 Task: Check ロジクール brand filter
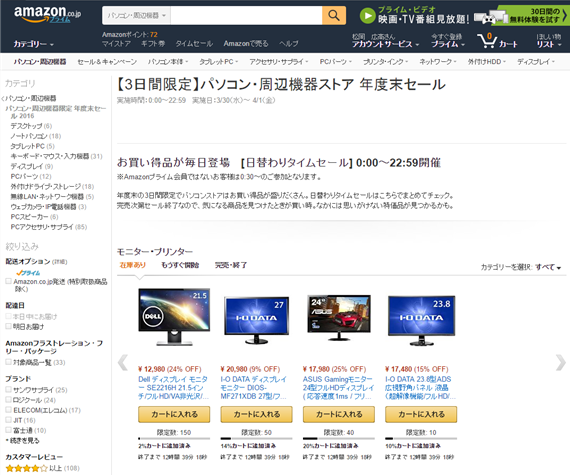[x=8, y=400]
